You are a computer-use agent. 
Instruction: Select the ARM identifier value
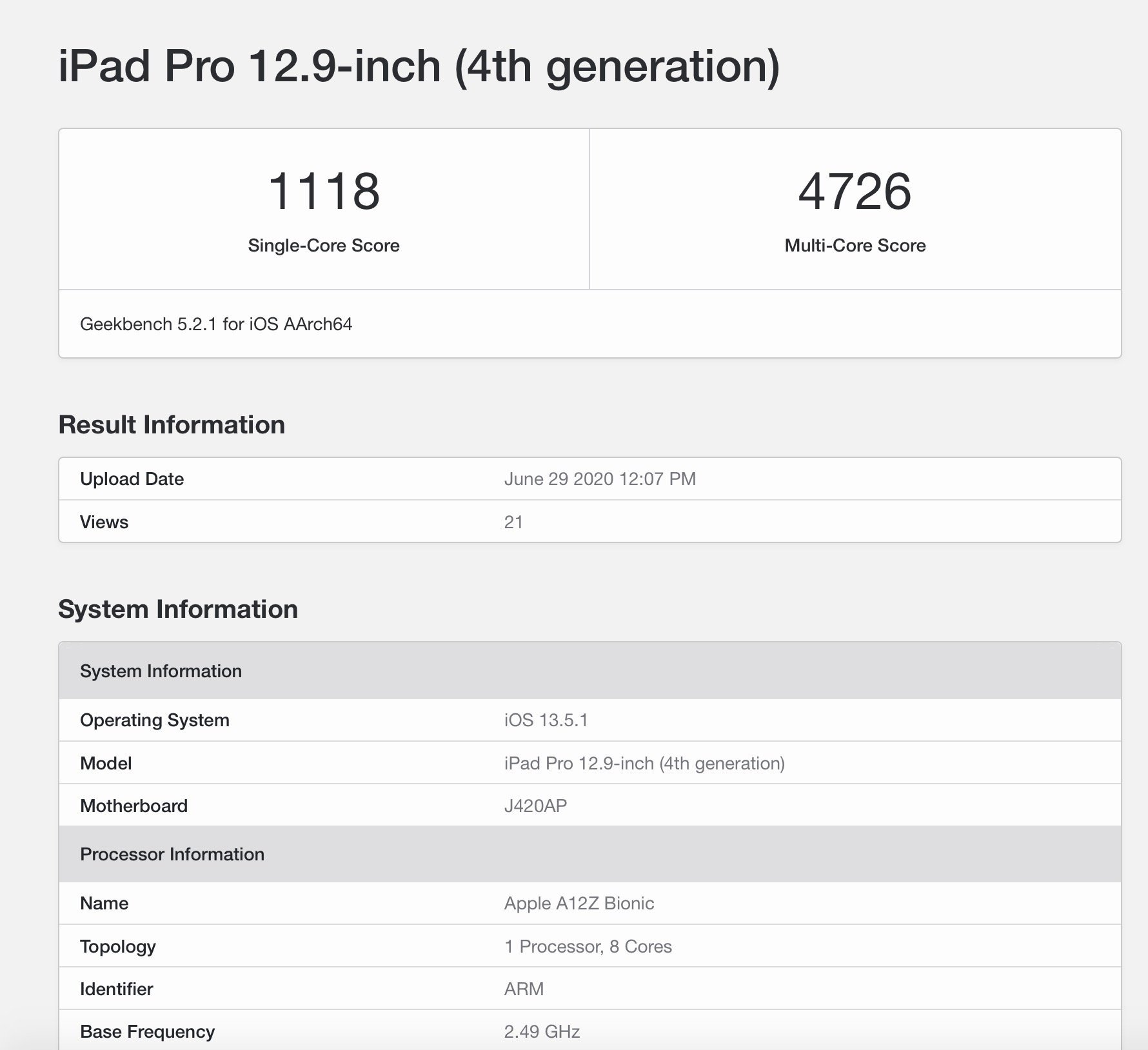pos(524,989)
